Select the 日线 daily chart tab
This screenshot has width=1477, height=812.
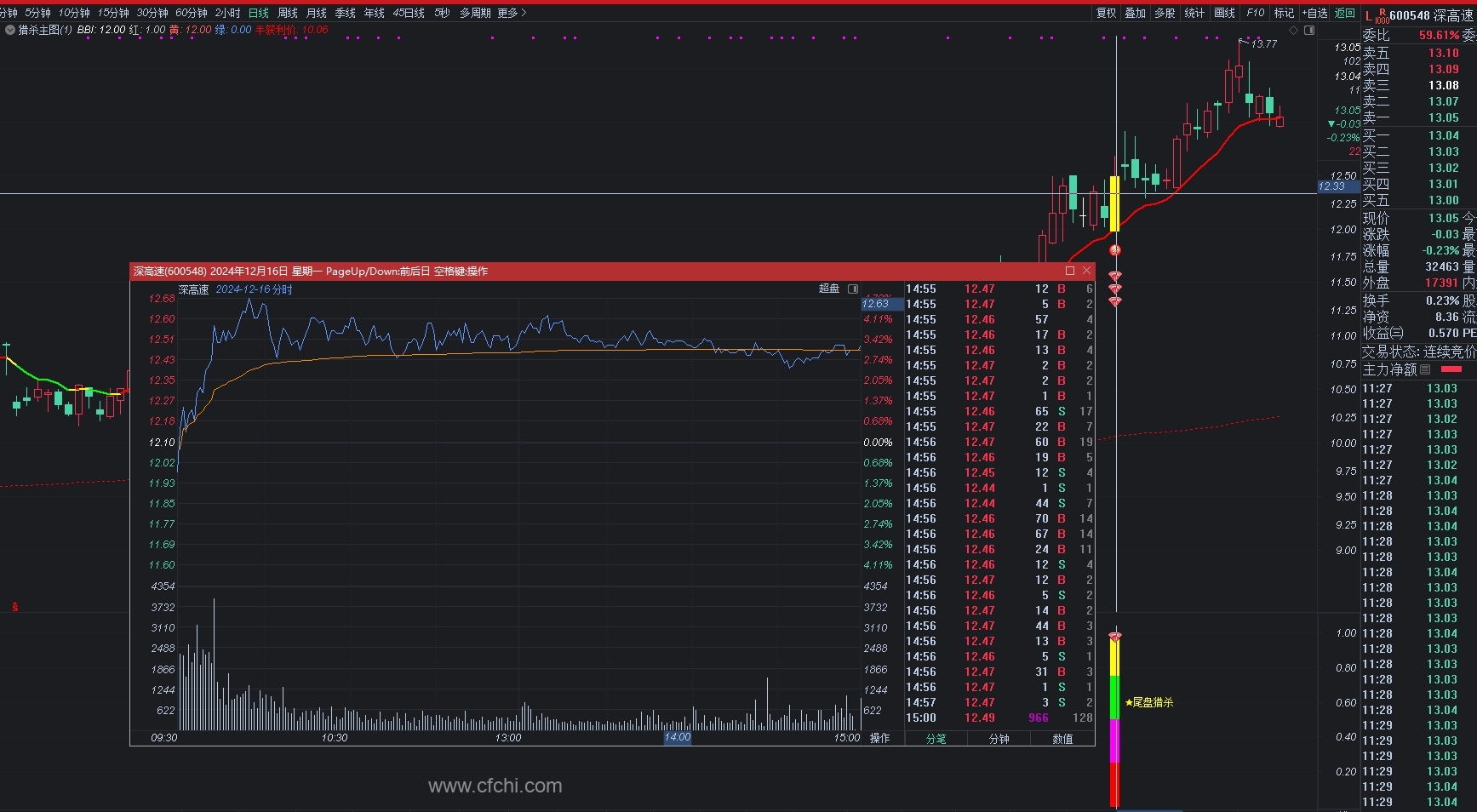259,13
